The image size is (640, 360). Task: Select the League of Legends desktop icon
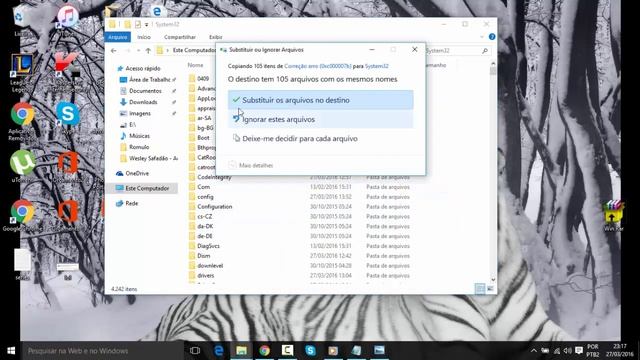click(x=22, y=73)
